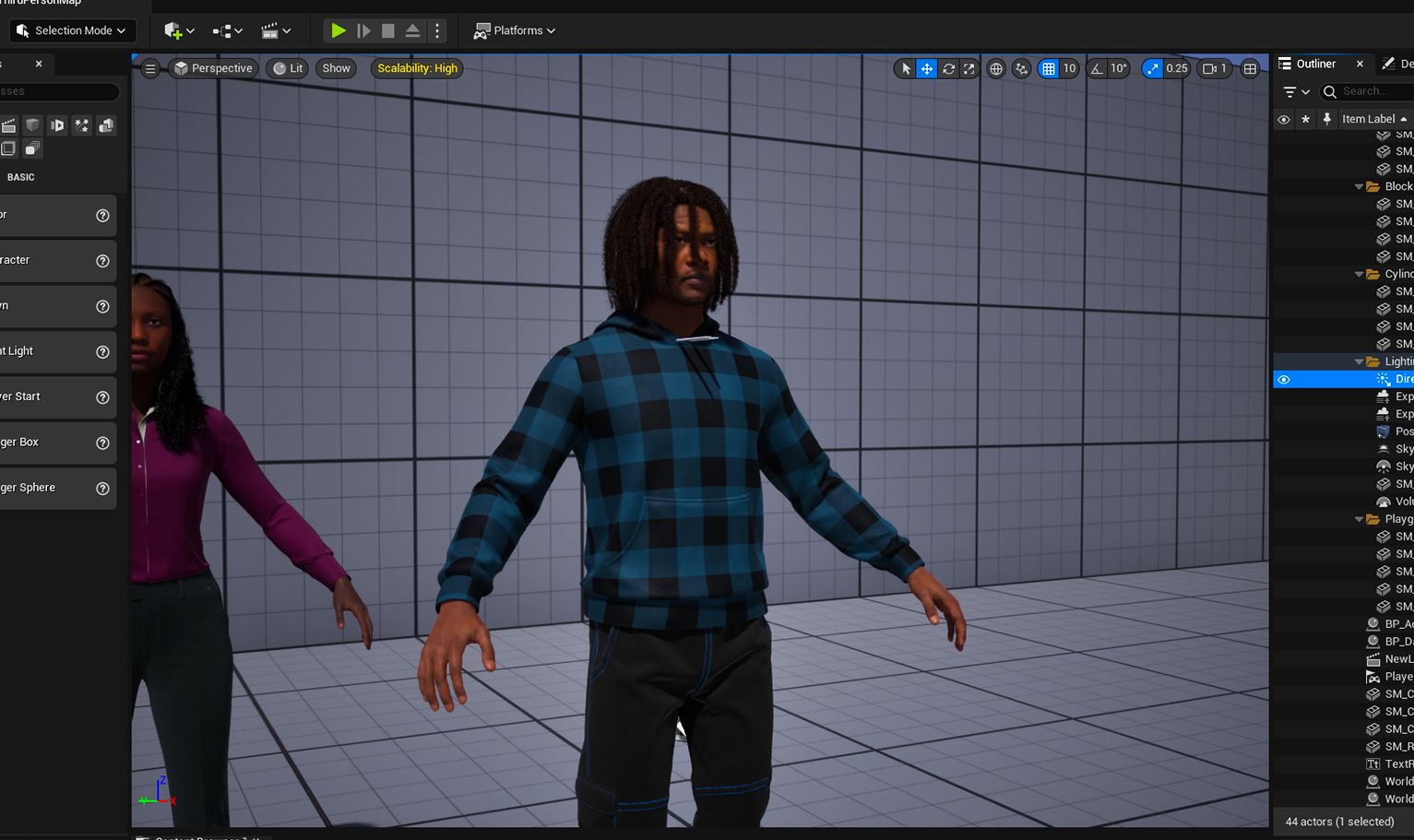Click the Scalability: High button
Screen dimensions: 1414x840
pyautogui.click(x=416, y=68)
